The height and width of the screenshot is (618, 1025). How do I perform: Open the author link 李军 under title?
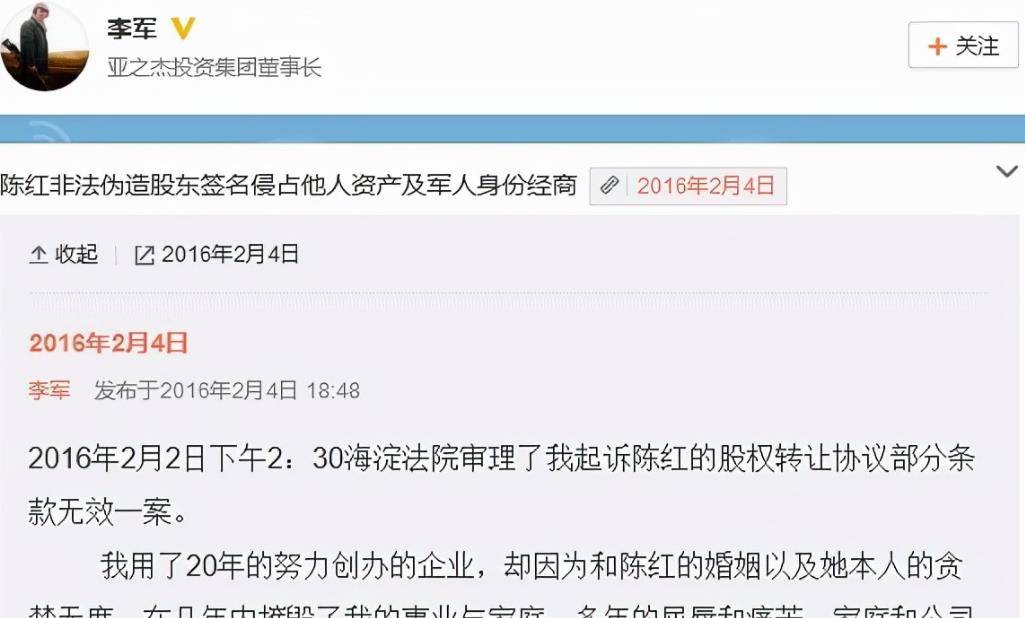[49, 390]
